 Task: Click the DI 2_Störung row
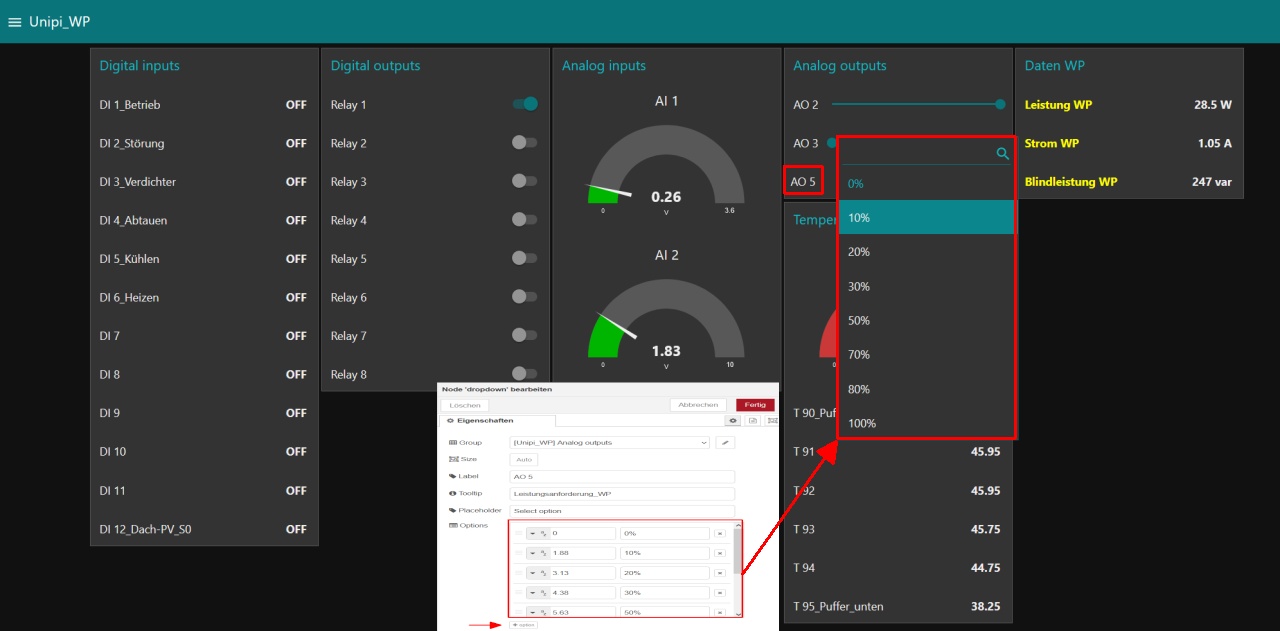pos(204,143)
